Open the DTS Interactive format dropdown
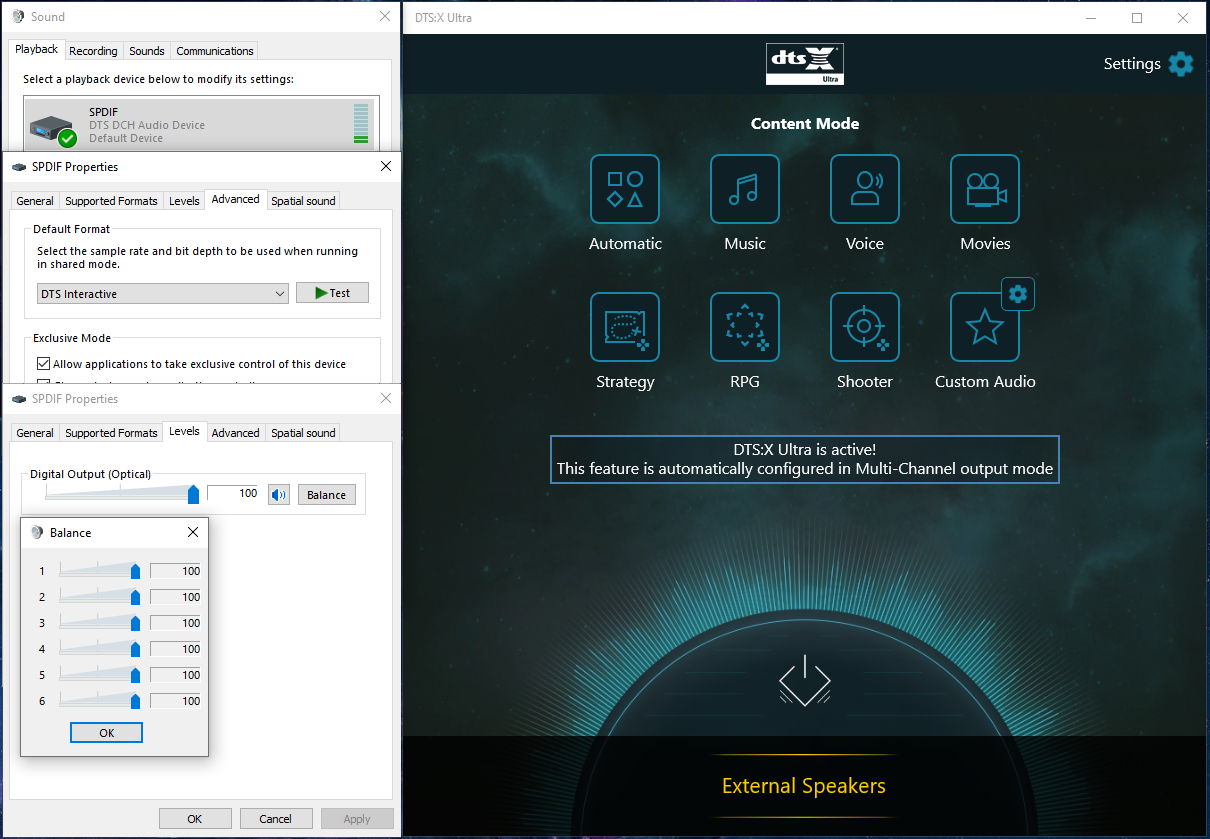The height and width of the screenshot is (839, 1210). [x=163, y=294]
